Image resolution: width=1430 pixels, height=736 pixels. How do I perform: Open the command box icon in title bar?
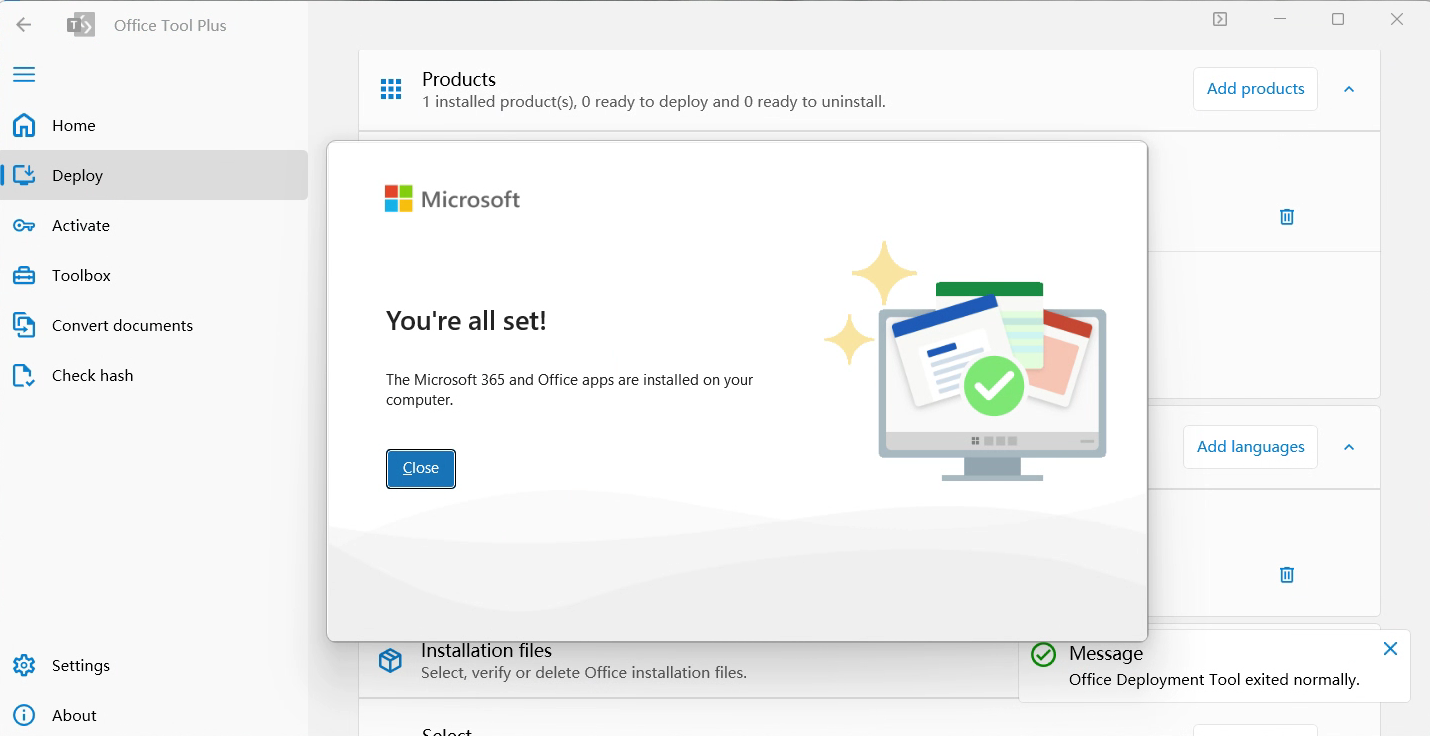pos(1220,19)
